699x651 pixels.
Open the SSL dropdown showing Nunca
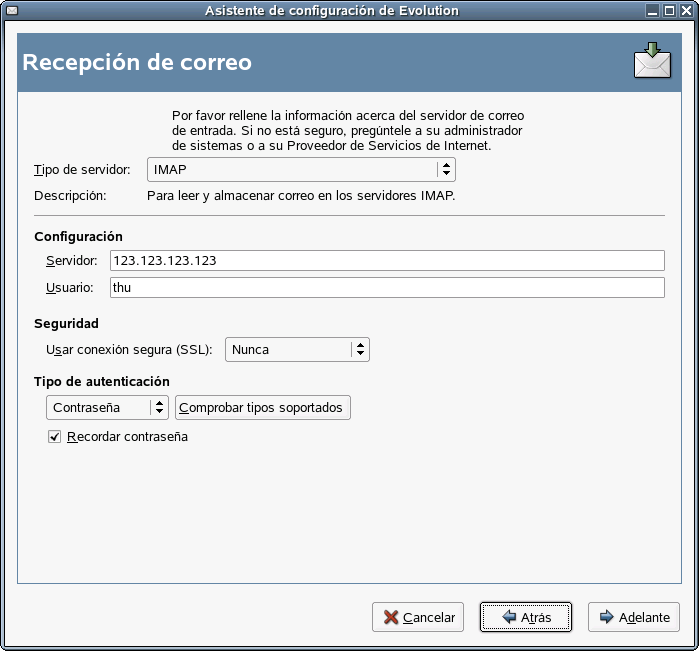[297, 350]
